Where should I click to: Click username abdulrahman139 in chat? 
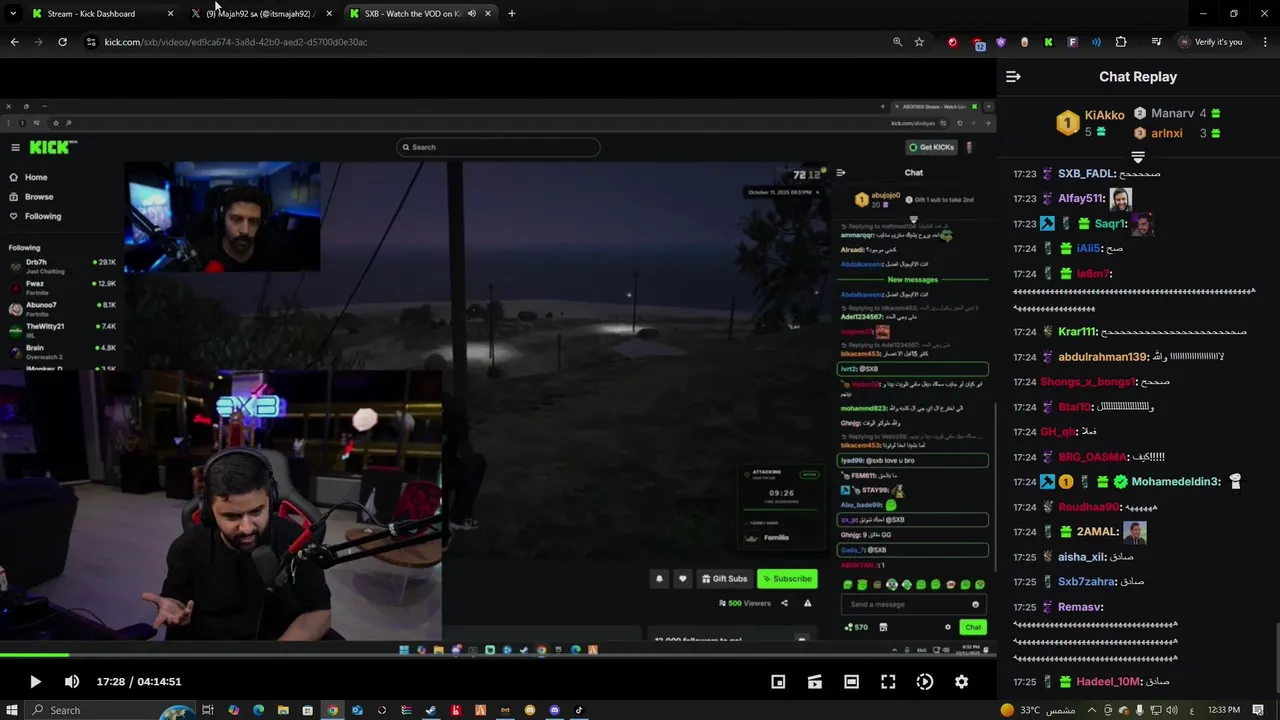[1102, 357]
